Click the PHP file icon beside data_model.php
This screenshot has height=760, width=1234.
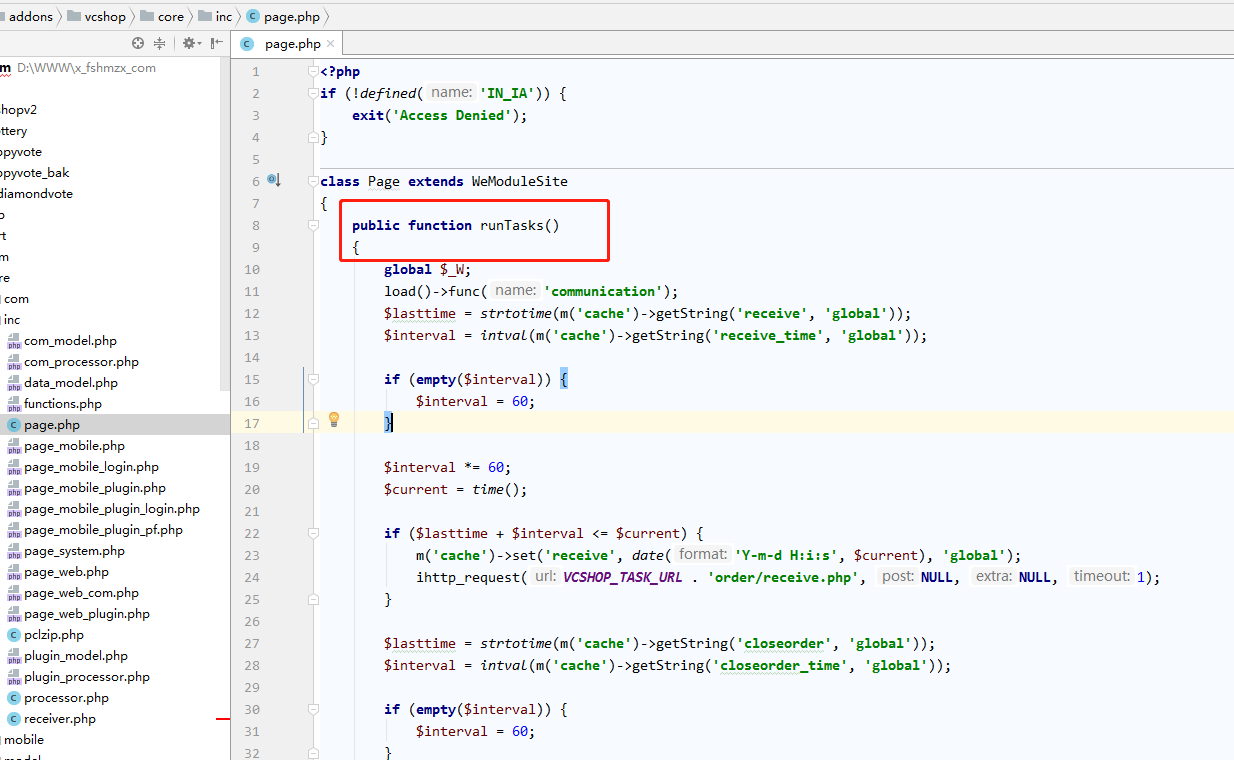(14, 383)
